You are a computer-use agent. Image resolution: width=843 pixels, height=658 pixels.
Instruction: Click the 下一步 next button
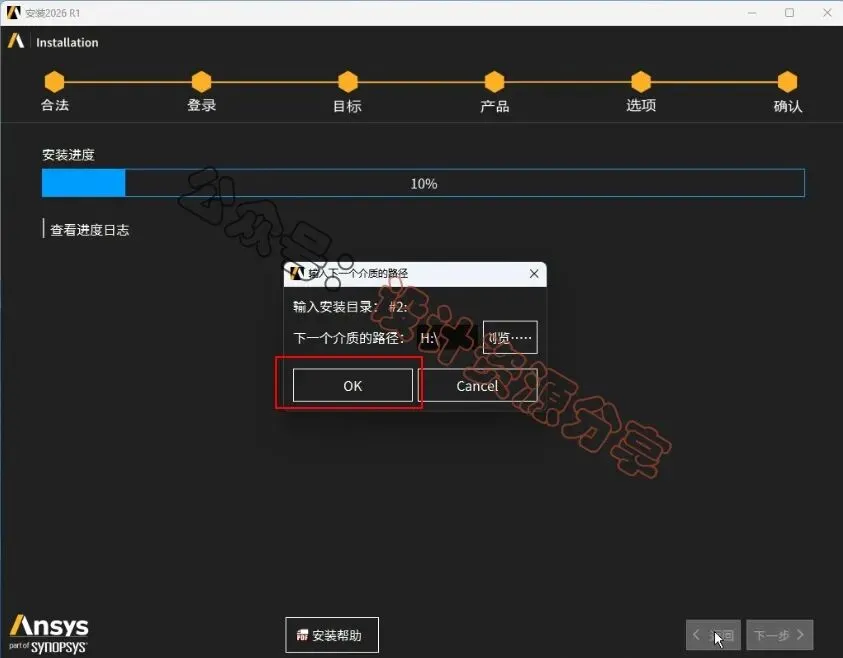coord(780,635)
